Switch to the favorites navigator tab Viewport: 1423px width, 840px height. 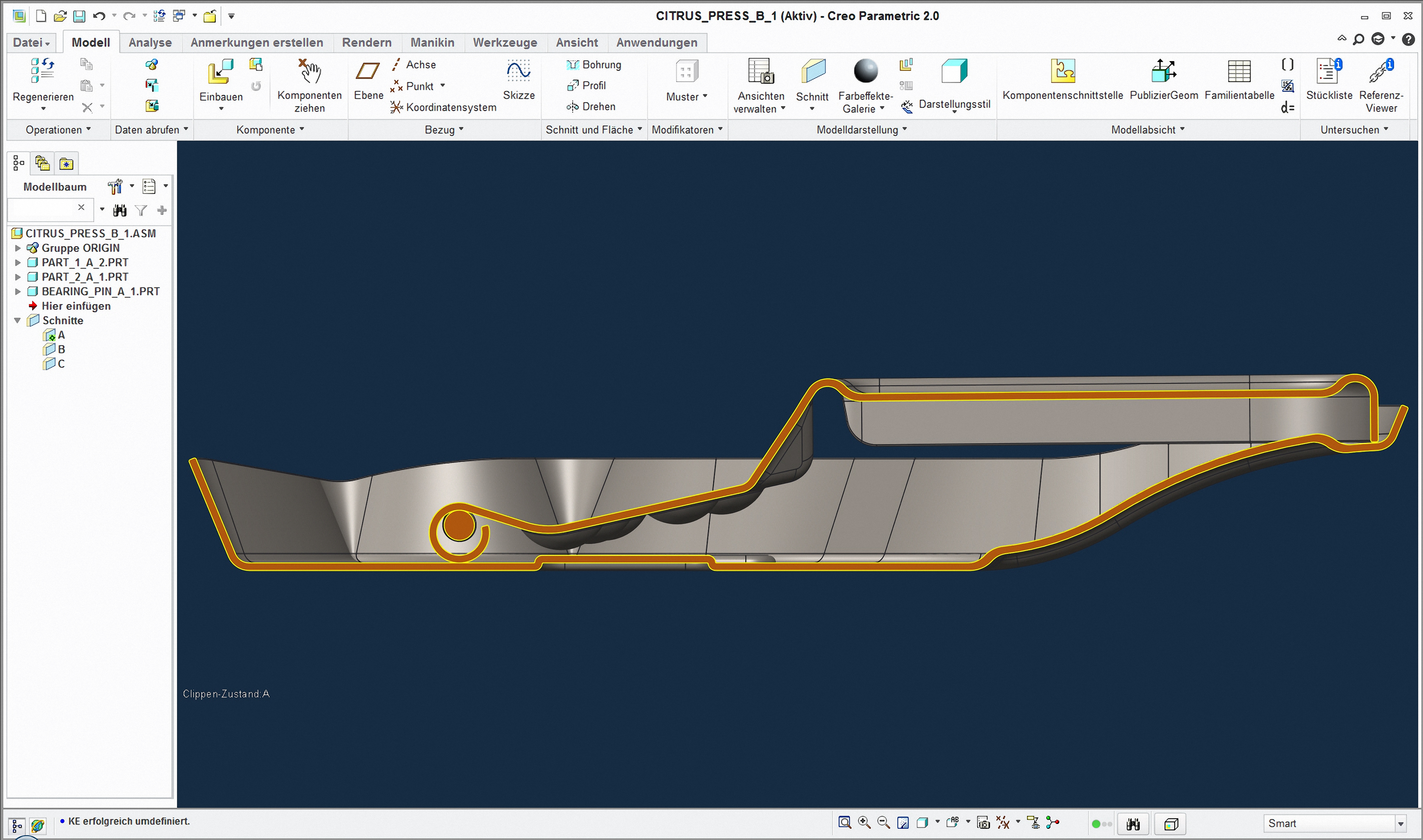(x=66, y=163)
